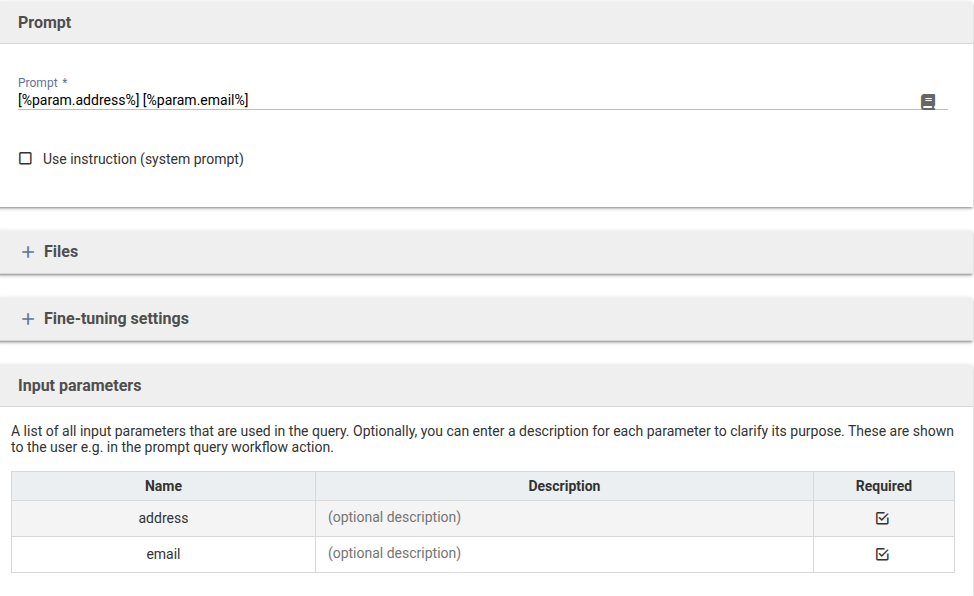Click the address optional description field
This screenshot has height=596, width=974.
tap(564, 518)
